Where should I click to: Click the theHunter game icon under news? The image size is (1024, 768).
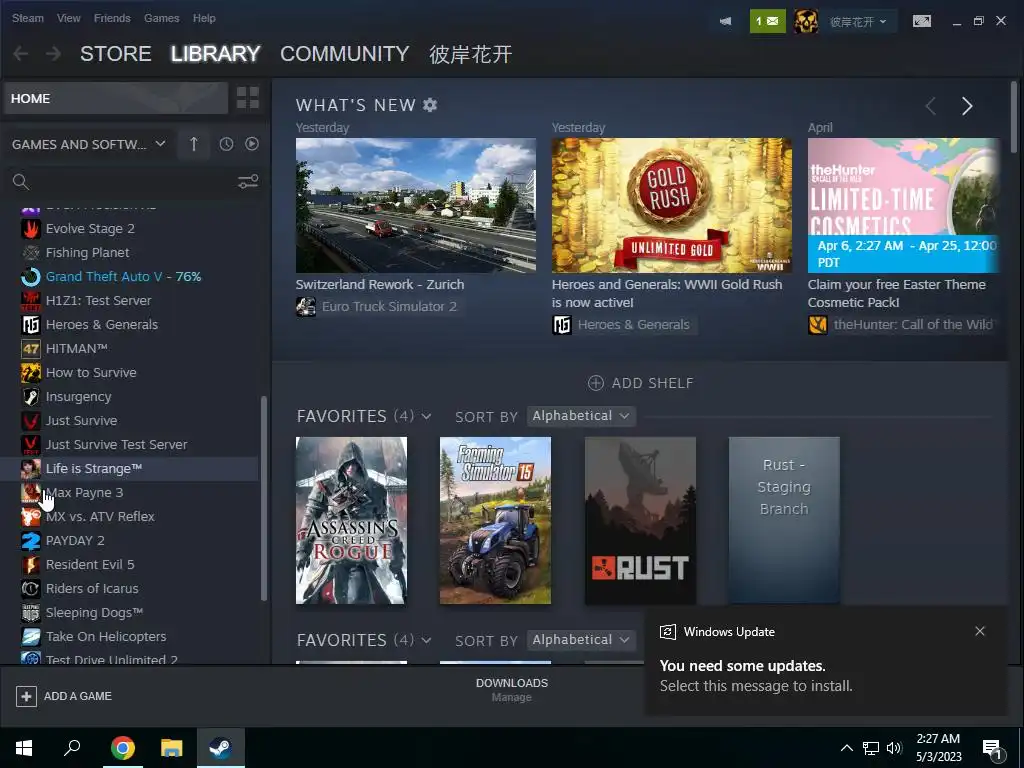[818, 325]
